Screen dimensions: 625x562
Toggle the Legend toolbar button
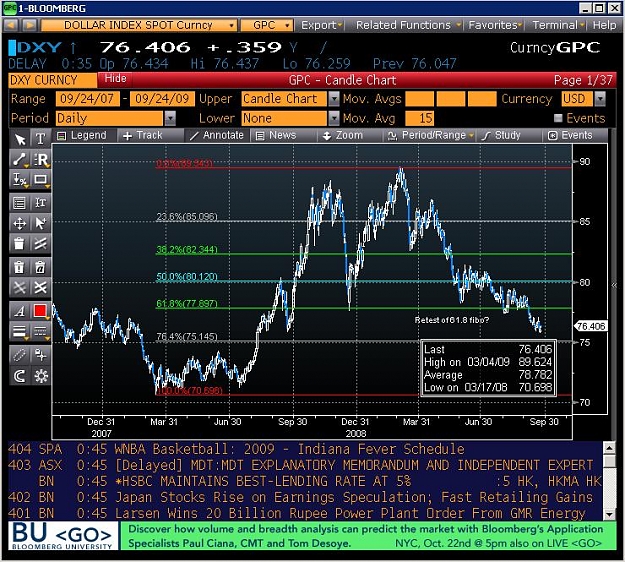83,136
